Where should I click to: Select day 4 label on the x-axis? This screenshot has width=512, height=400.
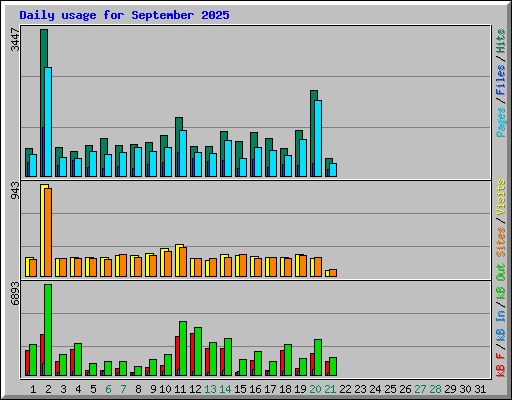tap(78, 389)
